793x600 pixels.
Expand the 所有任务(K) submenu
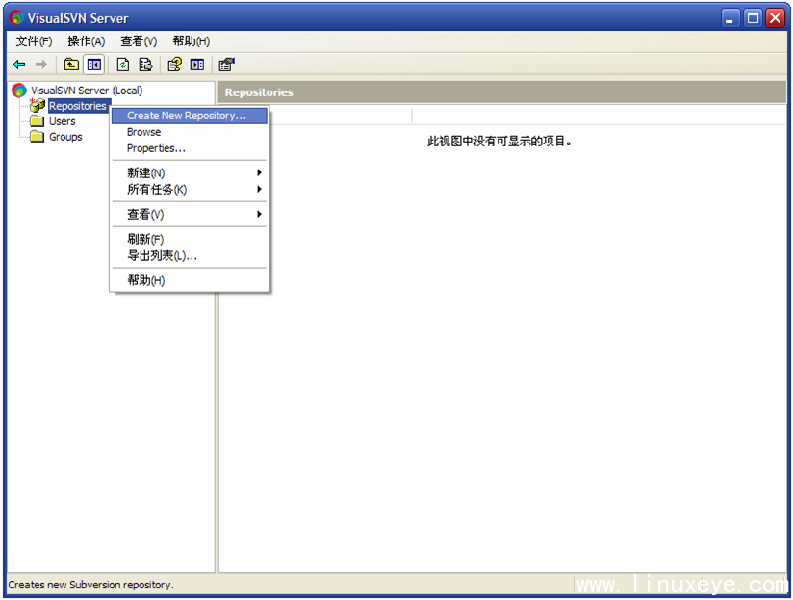[x=190, y=190]
